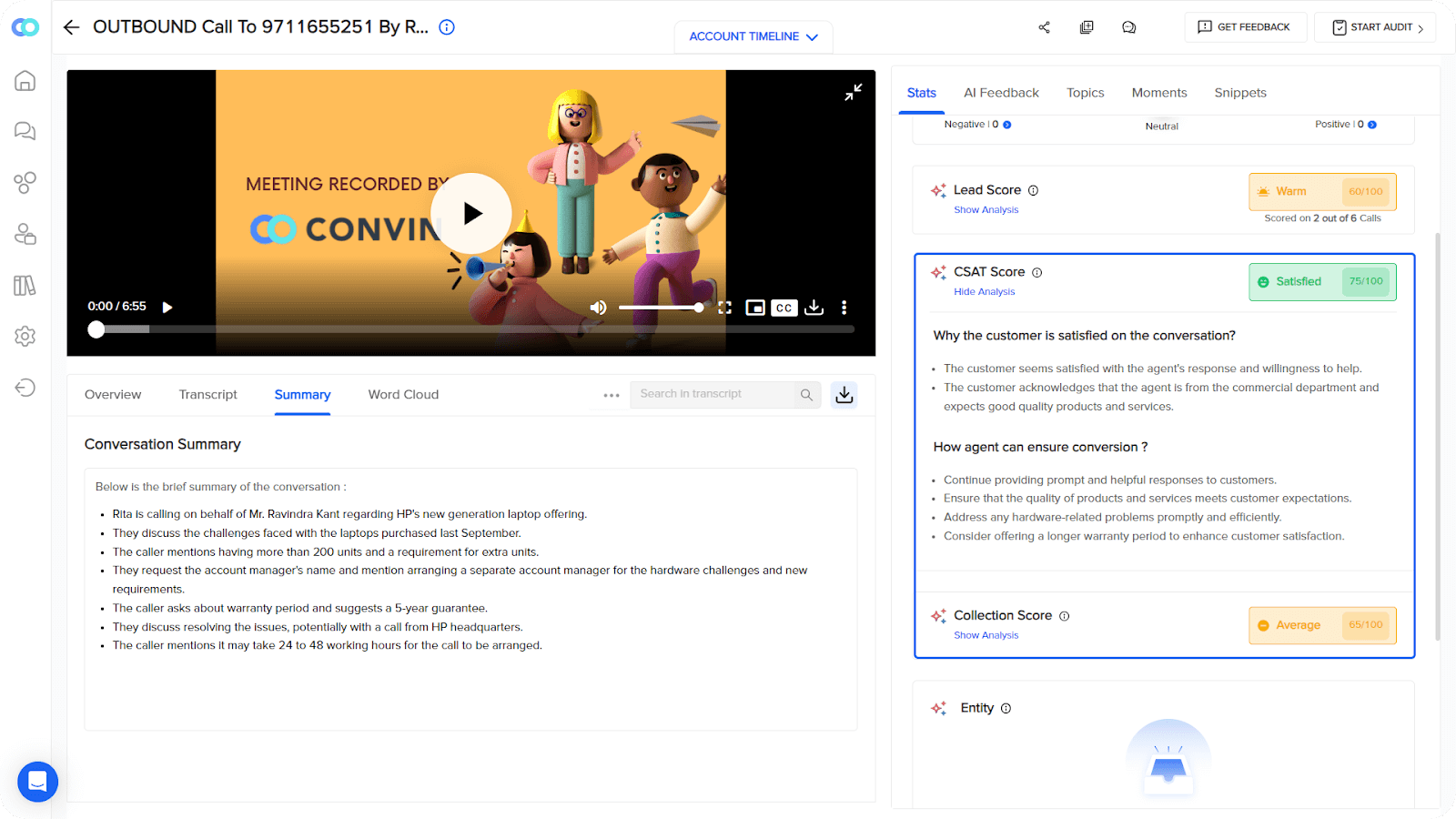This screenshot has width=1456, height=819.
Task: Open the Snippets tab
Action: click(1239, 93)
